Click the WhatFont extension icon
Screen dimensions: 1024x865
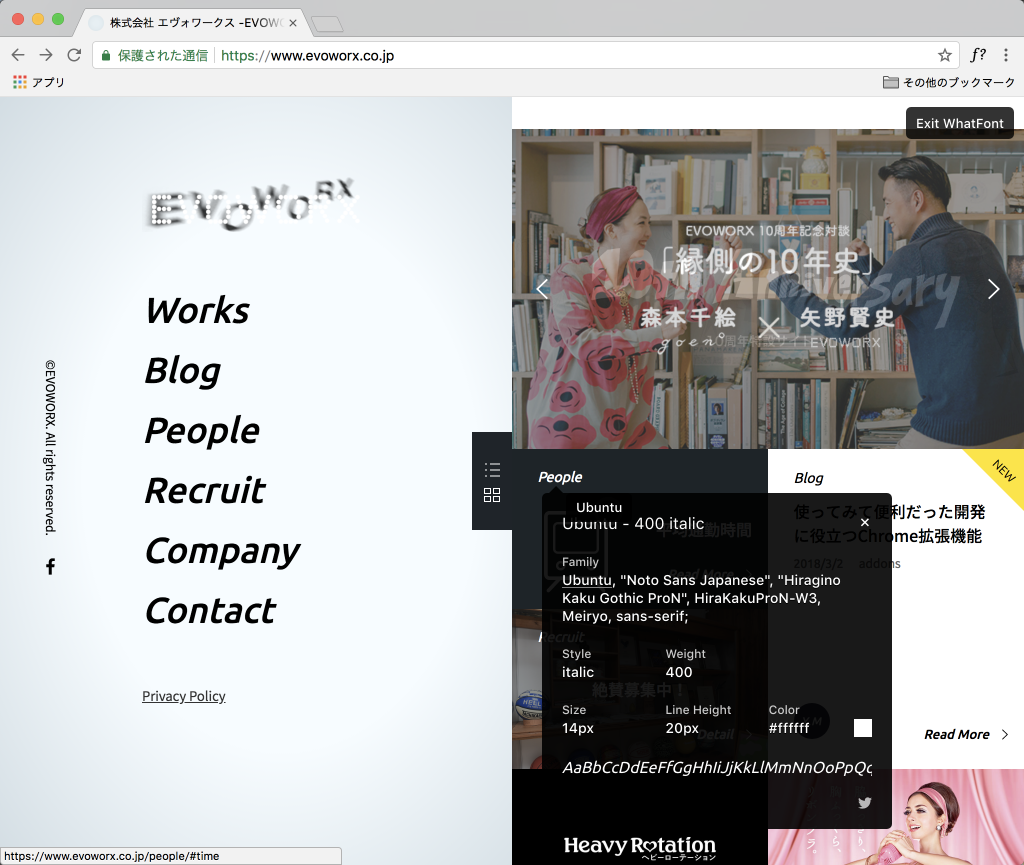tap(978, 55)
